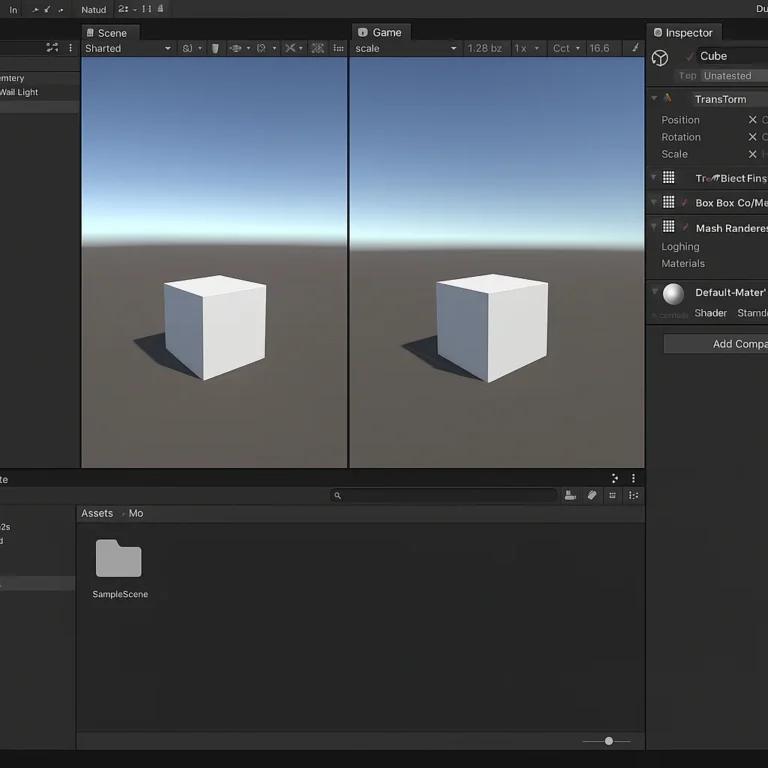Open the effects dropdown arrow in Scene toolbar
Image resolution: width=768 pixels, height=768 pixels.
coord(248,48)
